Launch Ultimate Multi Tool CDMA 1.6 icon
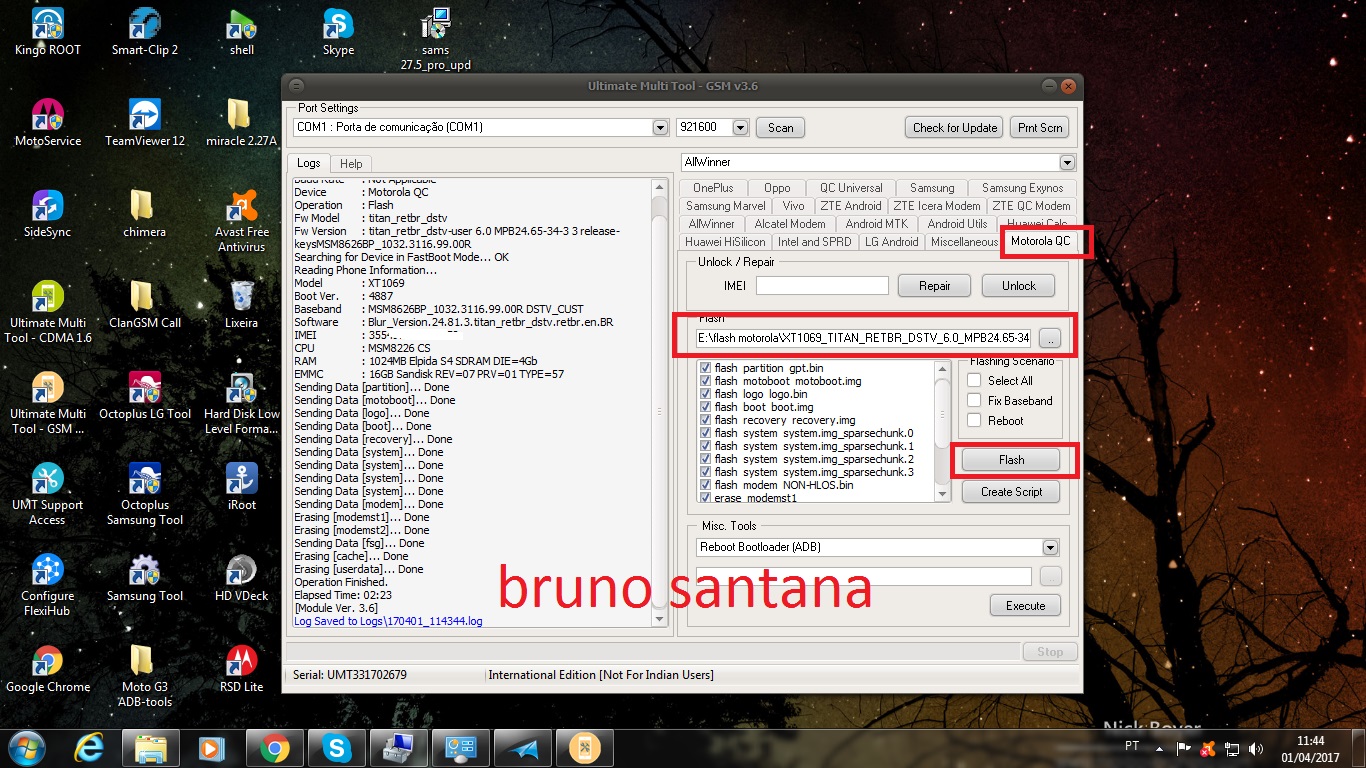This screenshot has width=1366, height=768. (47, 312)
